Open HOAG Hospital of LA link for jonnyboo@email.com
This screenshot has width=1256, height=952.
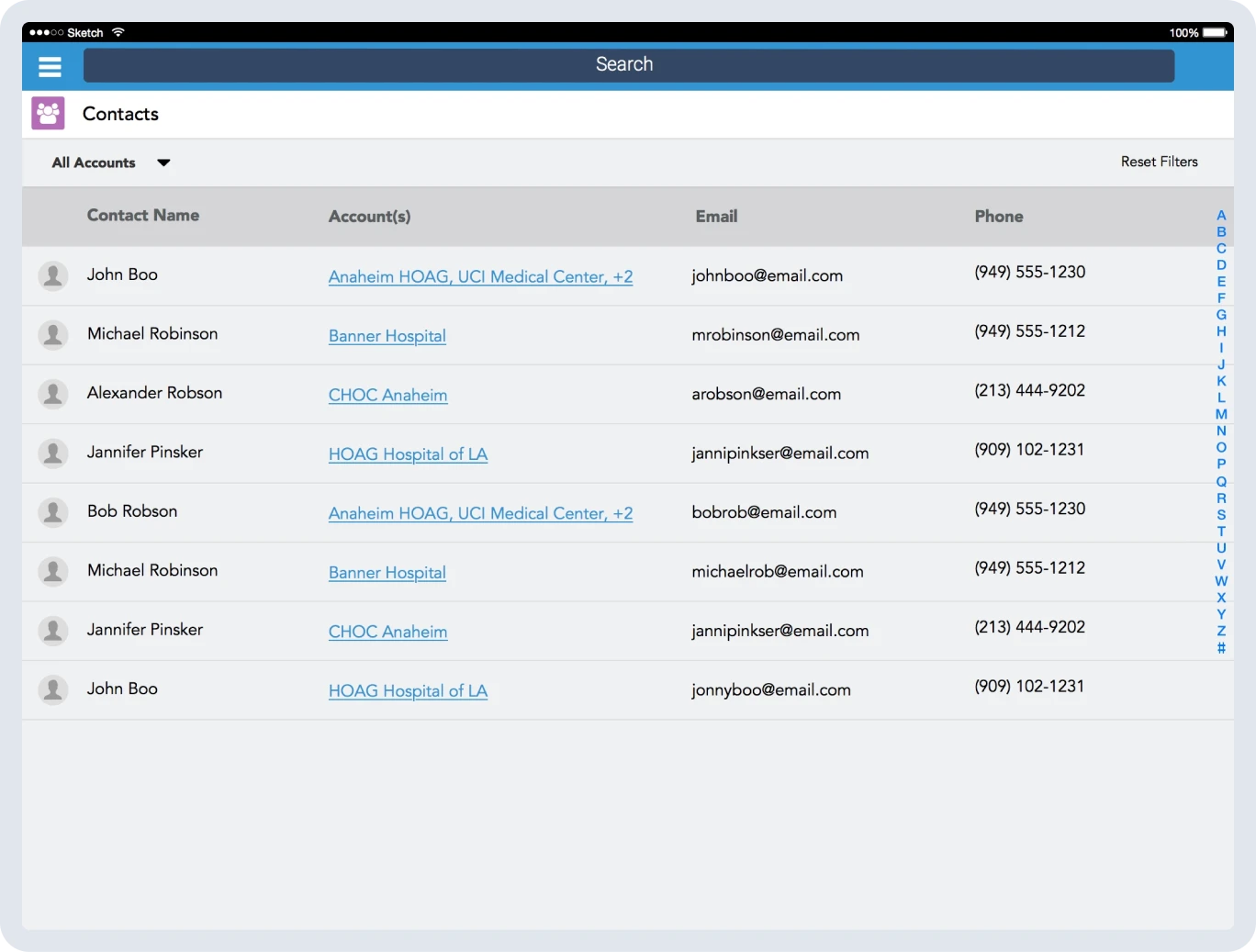tap(408, 691)
